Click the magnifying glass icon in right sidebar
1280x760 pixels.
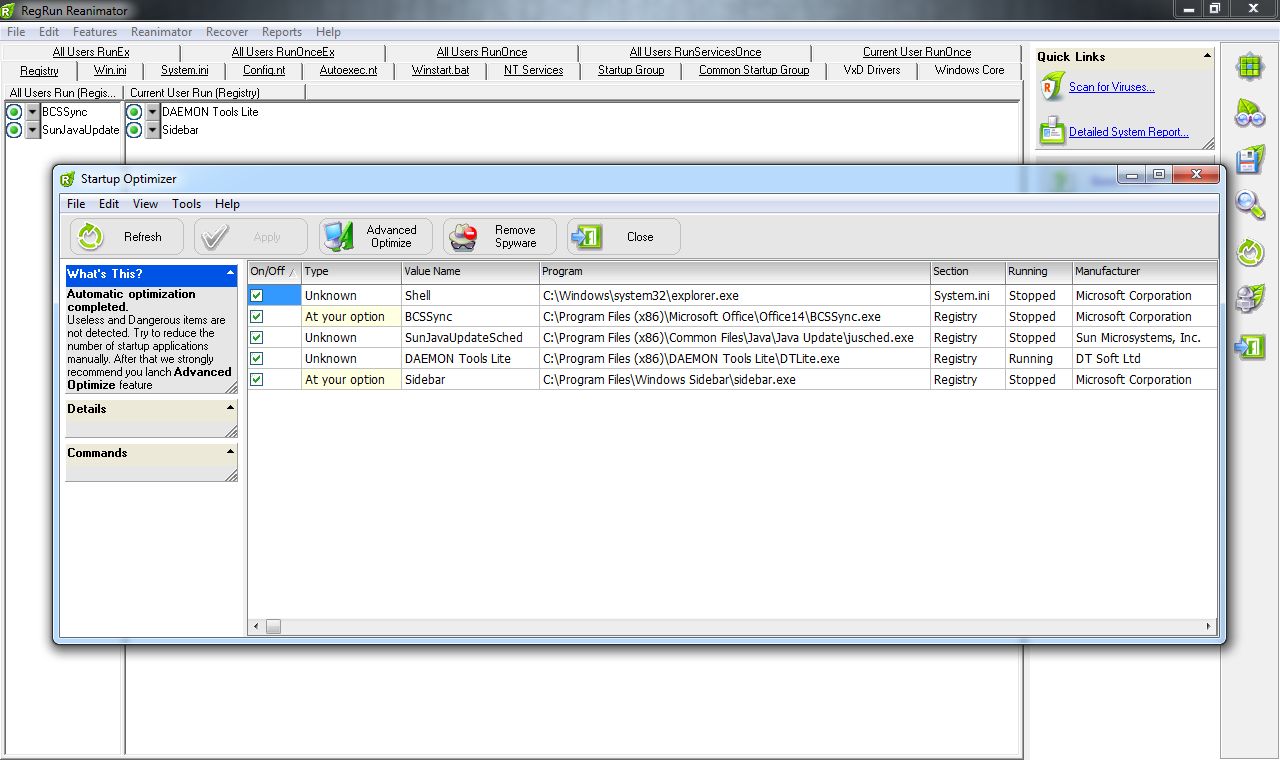point(1250,205)
